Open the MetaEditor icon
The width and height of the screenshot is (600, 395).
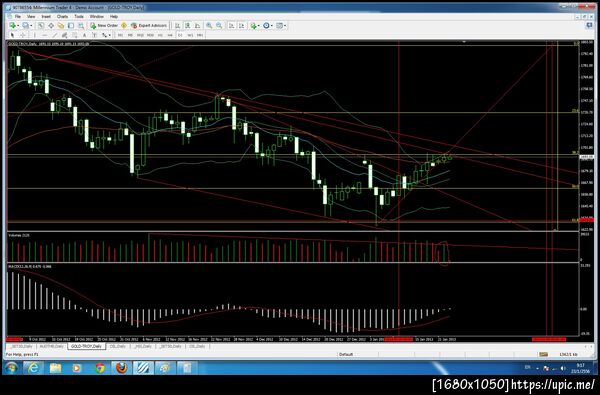pyautogui.click(x=124, y=26)
